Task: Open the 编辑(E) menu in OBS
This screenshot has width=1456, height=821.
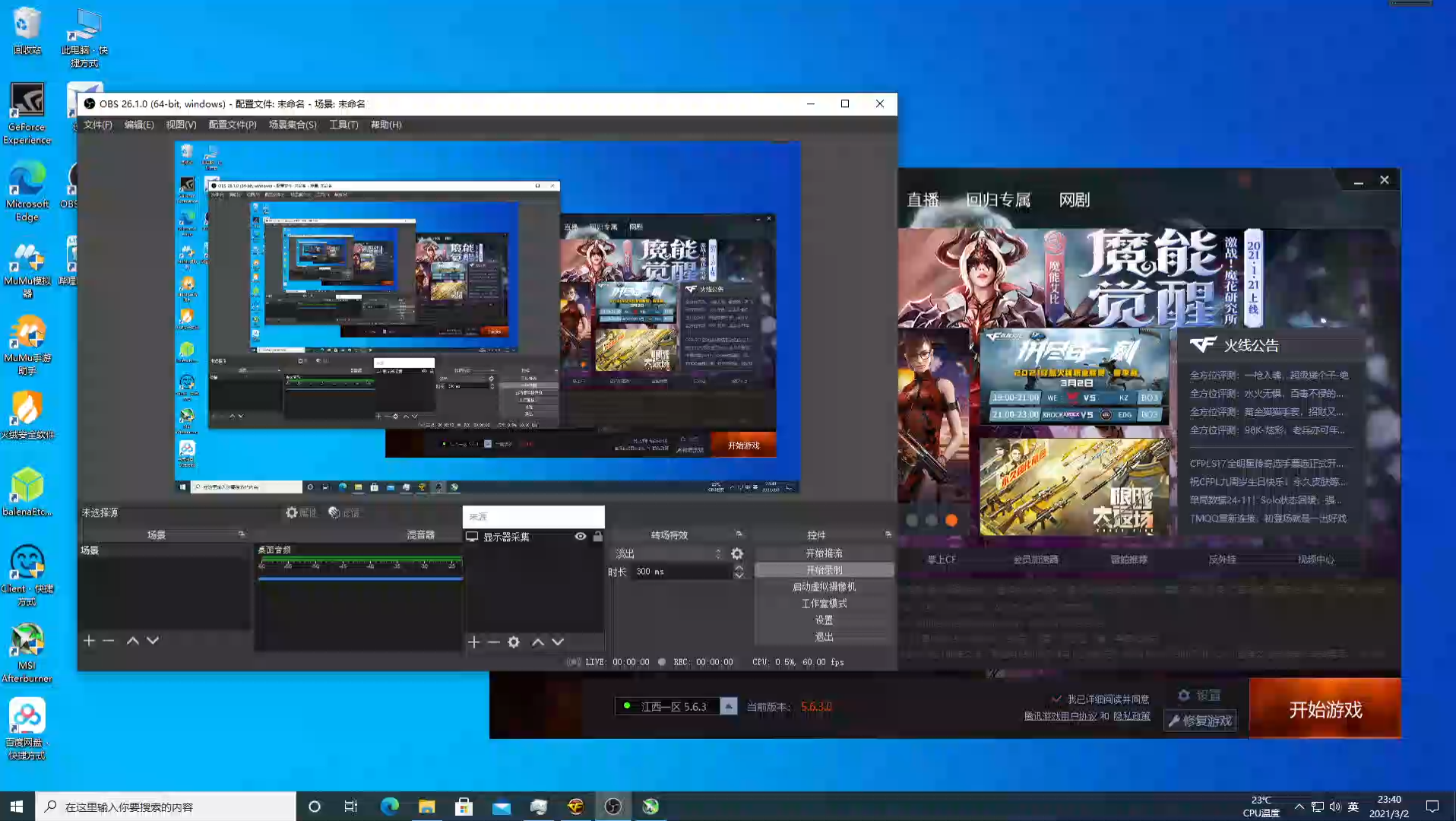Action: click(x=139, y=125)
